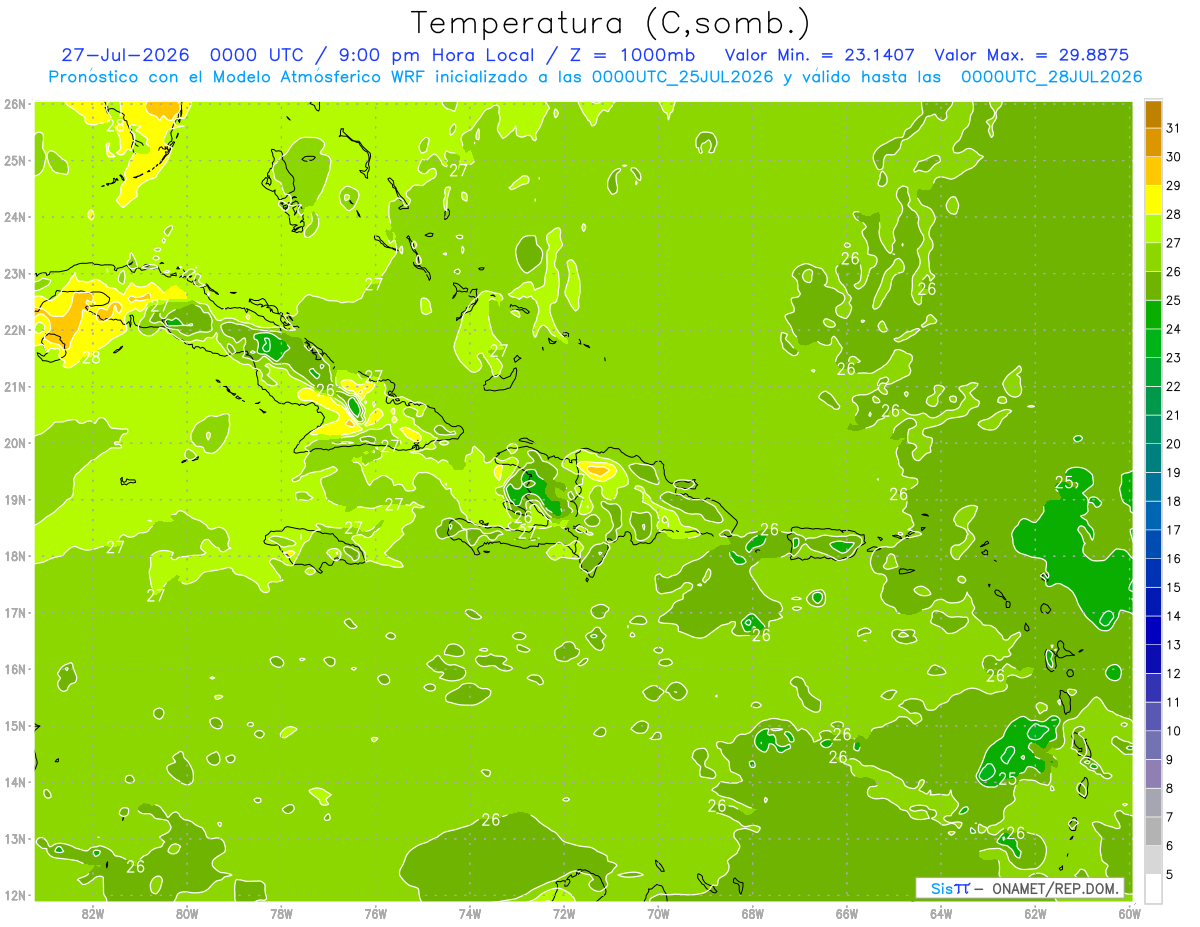Screen dimensions: 1200x927
Task: Click the latitude label "26N"
Action: [x=15, y=104]
